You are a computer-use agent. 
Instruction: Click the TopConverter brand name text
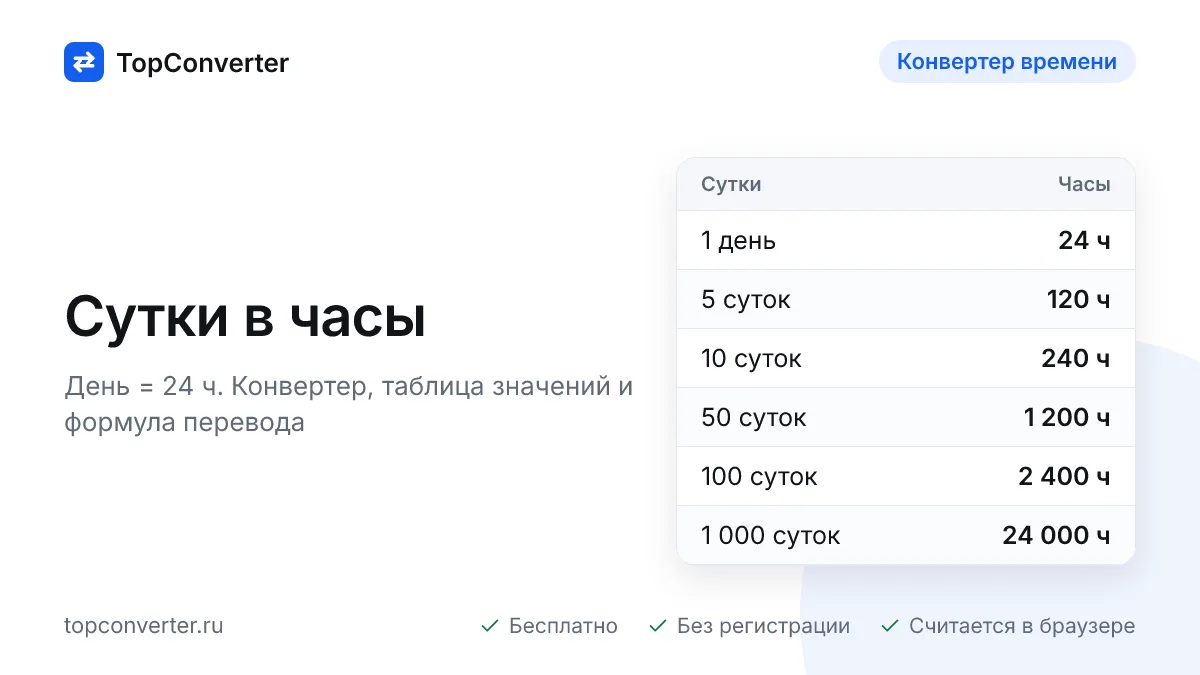point(203,63)
